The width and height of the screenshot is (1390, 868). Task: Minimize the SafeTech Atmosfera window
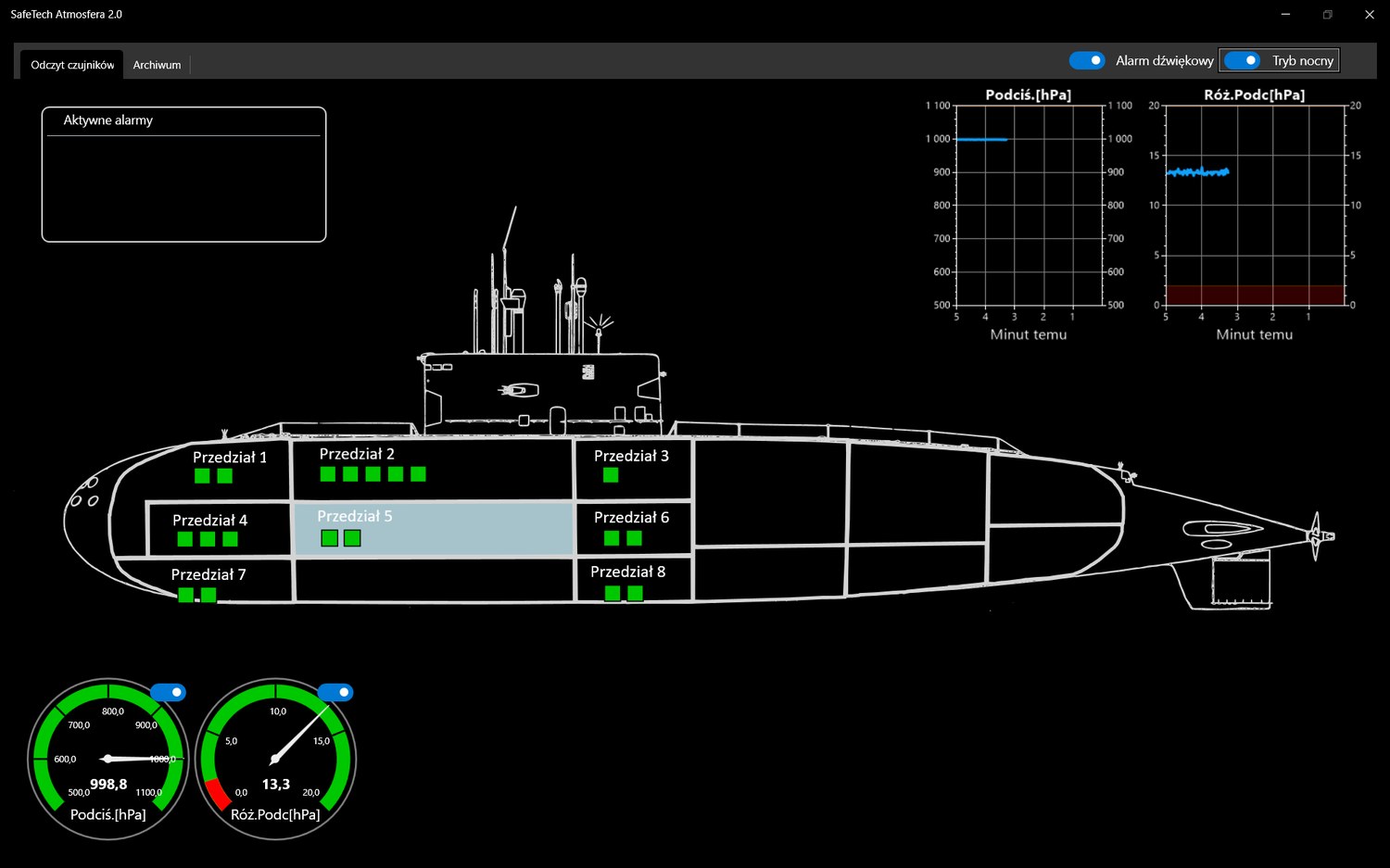tap(1285, 15)
